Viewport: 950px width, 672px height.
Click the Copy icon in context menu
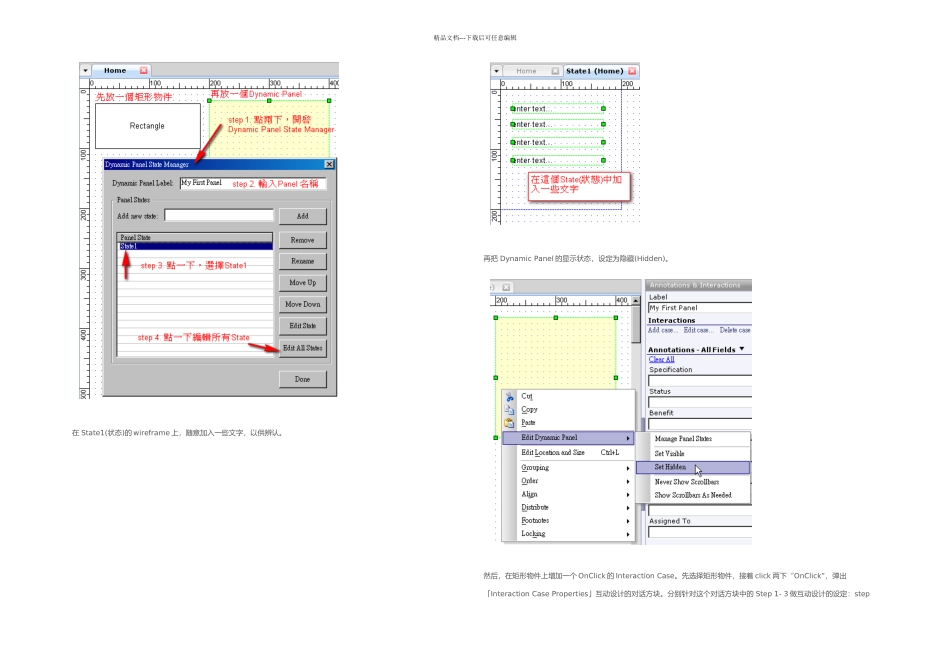point(510,410)
